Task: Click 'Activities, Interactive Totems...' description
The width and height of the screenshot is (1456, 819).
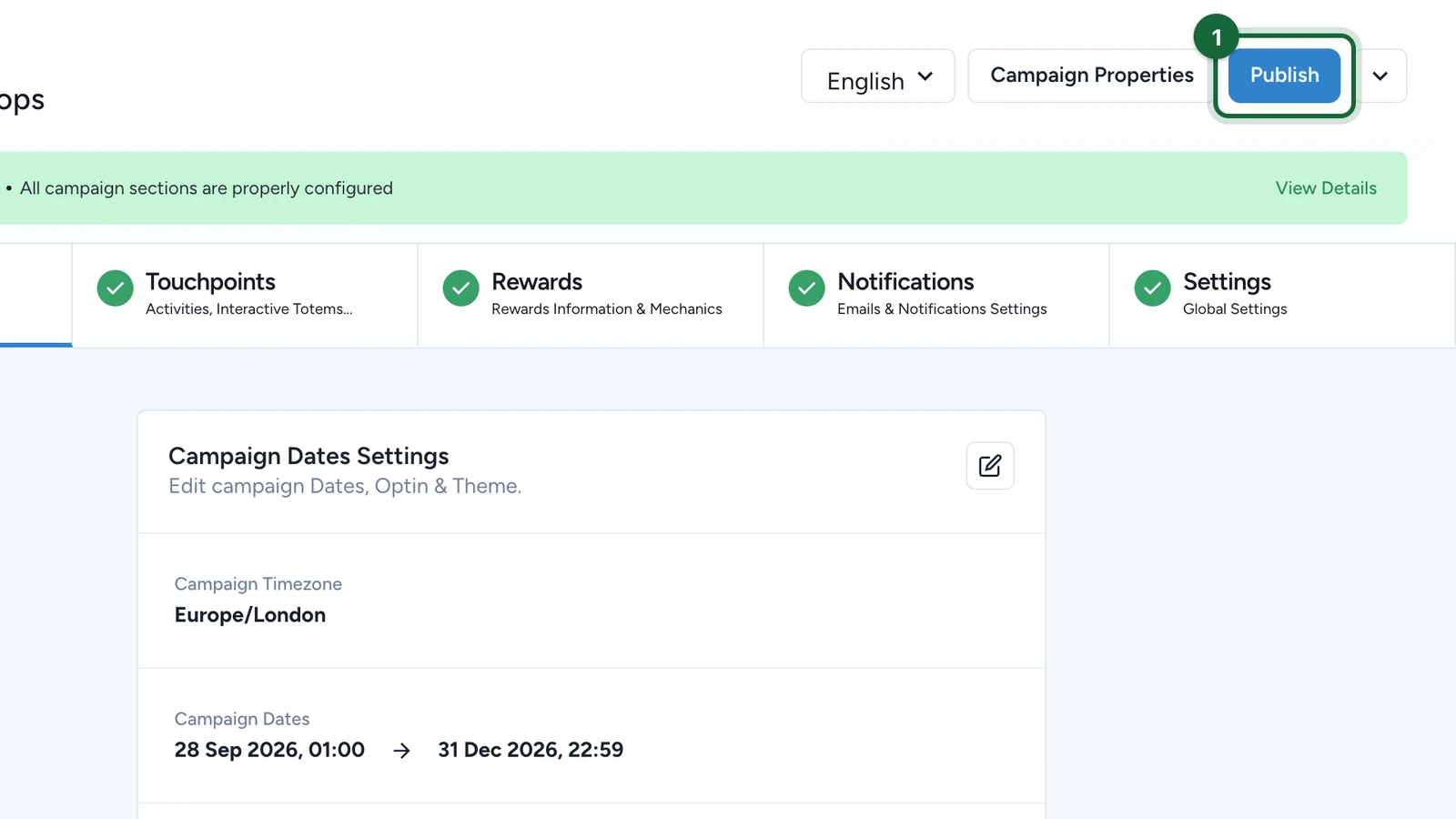Action: point(249,309)
